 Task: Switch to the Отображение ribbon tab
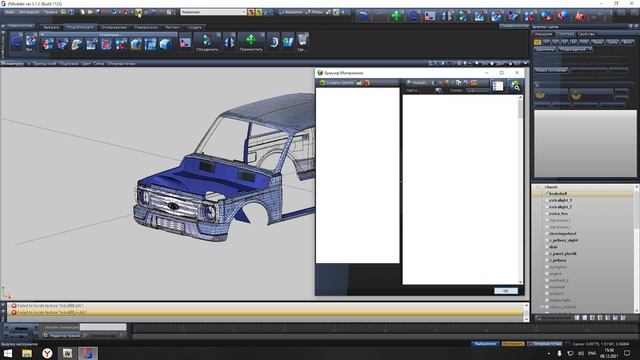114,27
